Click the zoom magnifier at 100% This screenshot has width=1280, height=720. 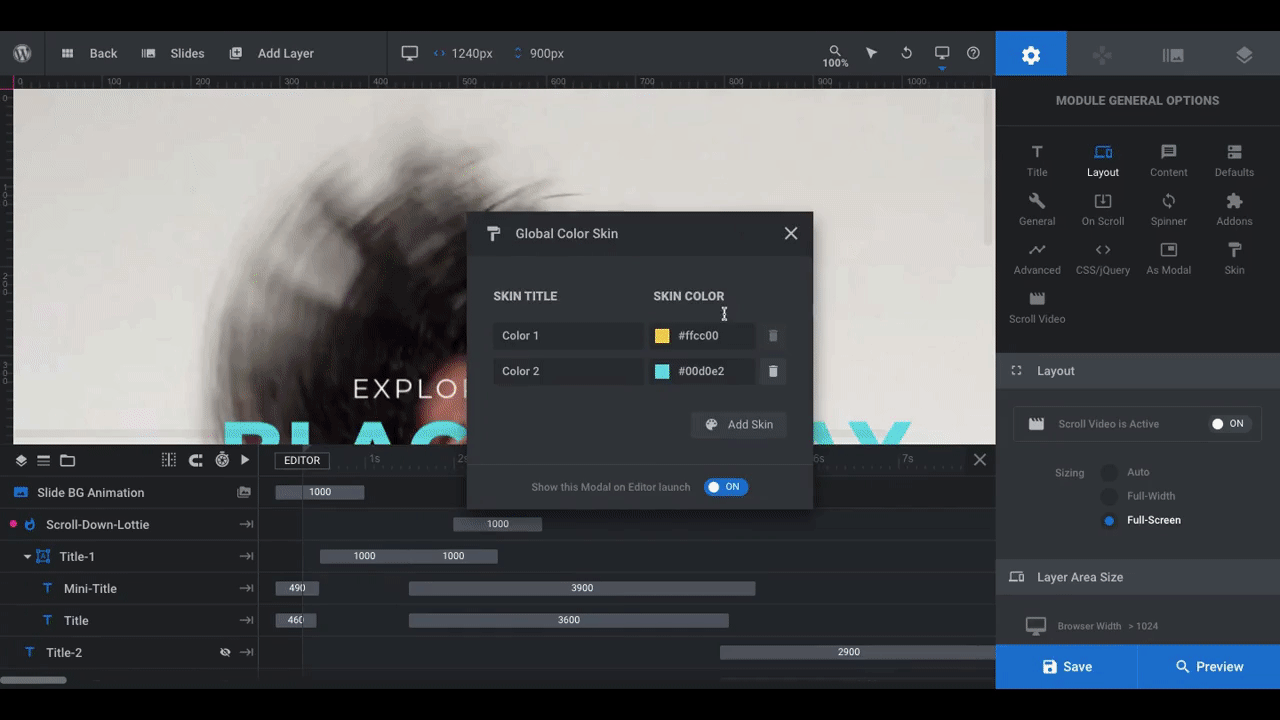point(835,56)
